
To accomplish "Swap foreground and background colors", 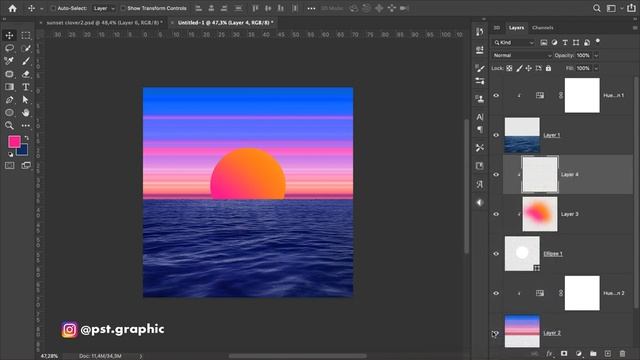I will click(27, 138).
